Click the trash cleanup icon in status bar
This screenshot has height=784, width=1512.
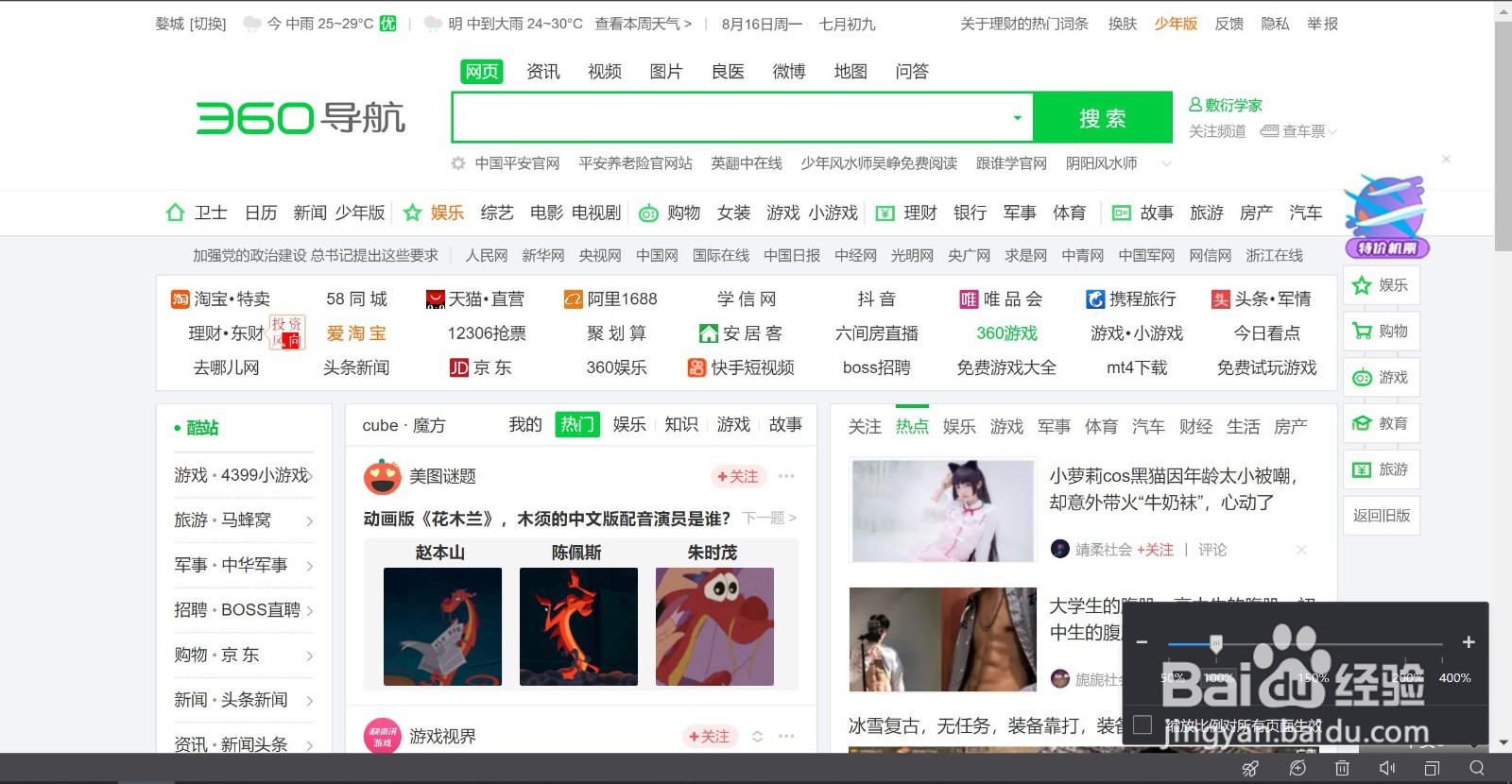pos(1342,769)
